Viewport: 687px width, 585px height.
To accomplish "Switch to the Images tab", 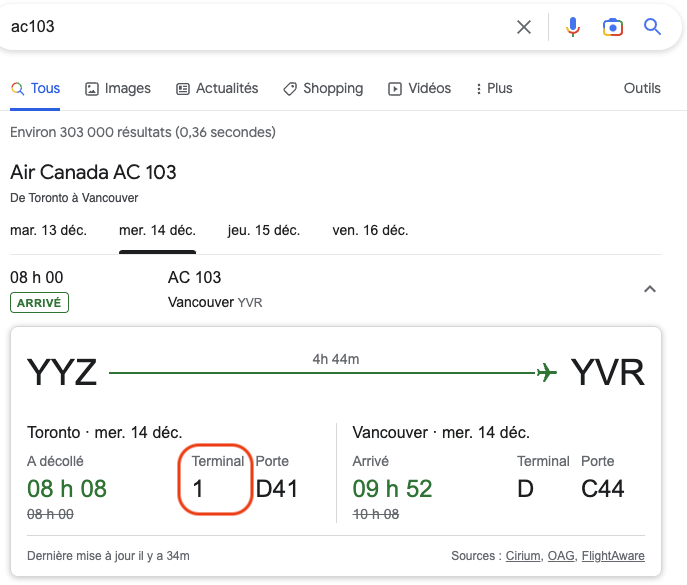I will point(118,88).
